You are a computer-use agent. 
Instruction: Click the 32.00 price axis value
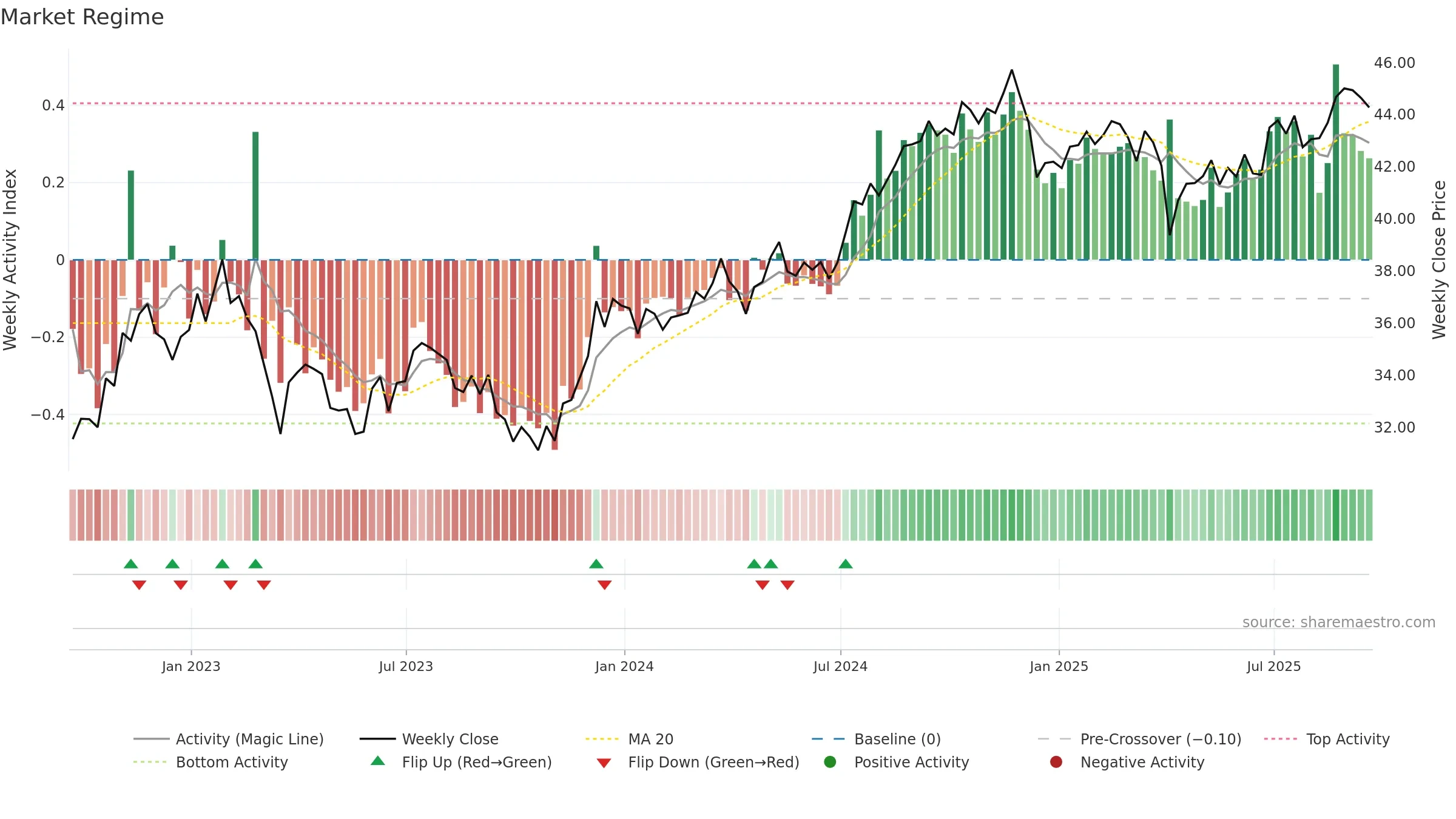point(1394,427)
